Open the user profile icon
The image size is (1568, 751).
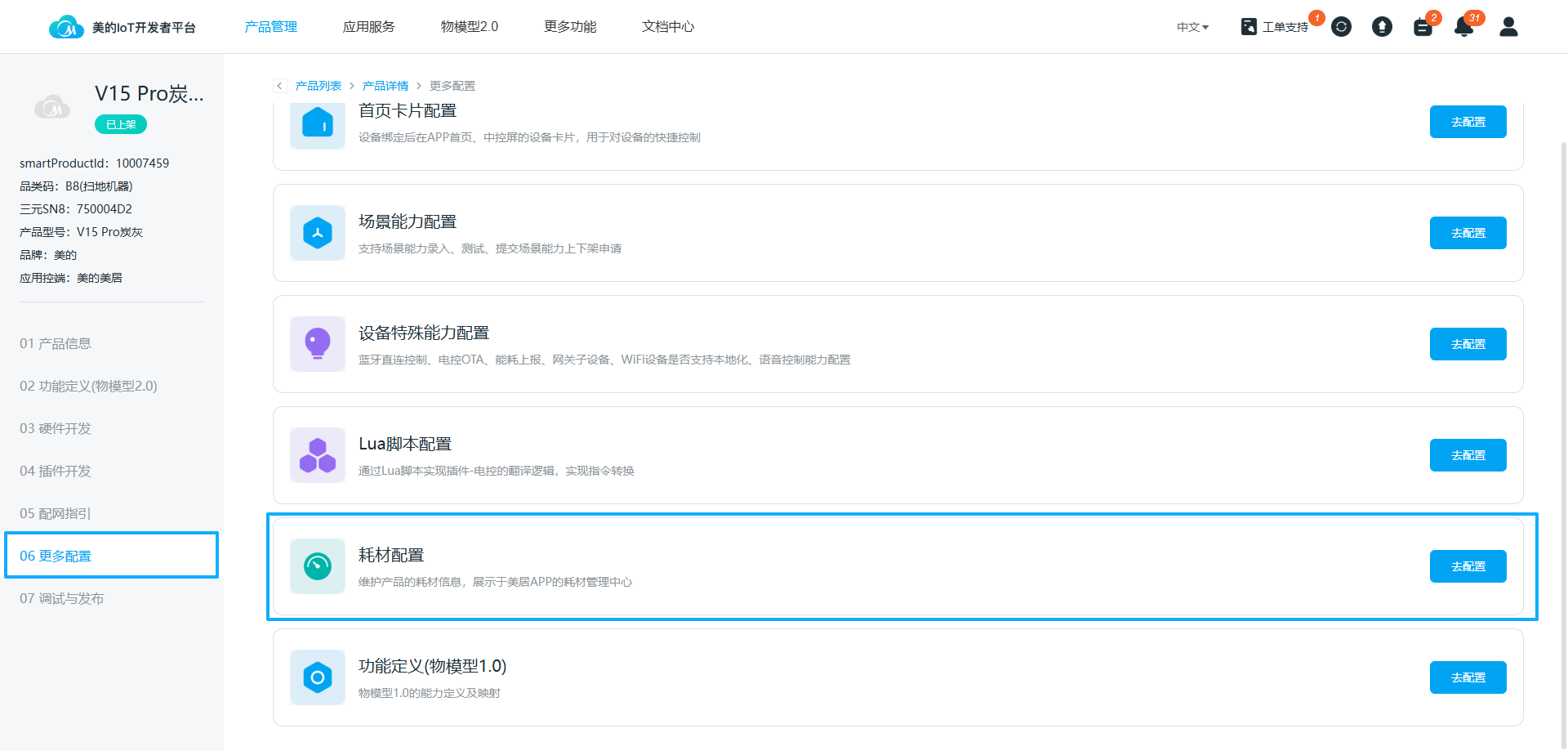1508,27
